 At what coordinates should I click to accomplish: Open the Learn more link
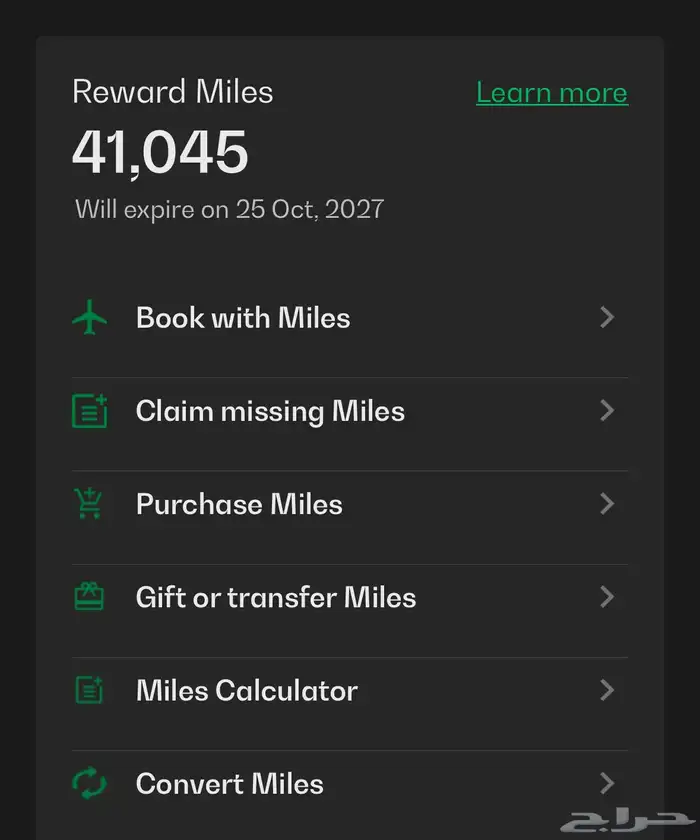(552, 93)
